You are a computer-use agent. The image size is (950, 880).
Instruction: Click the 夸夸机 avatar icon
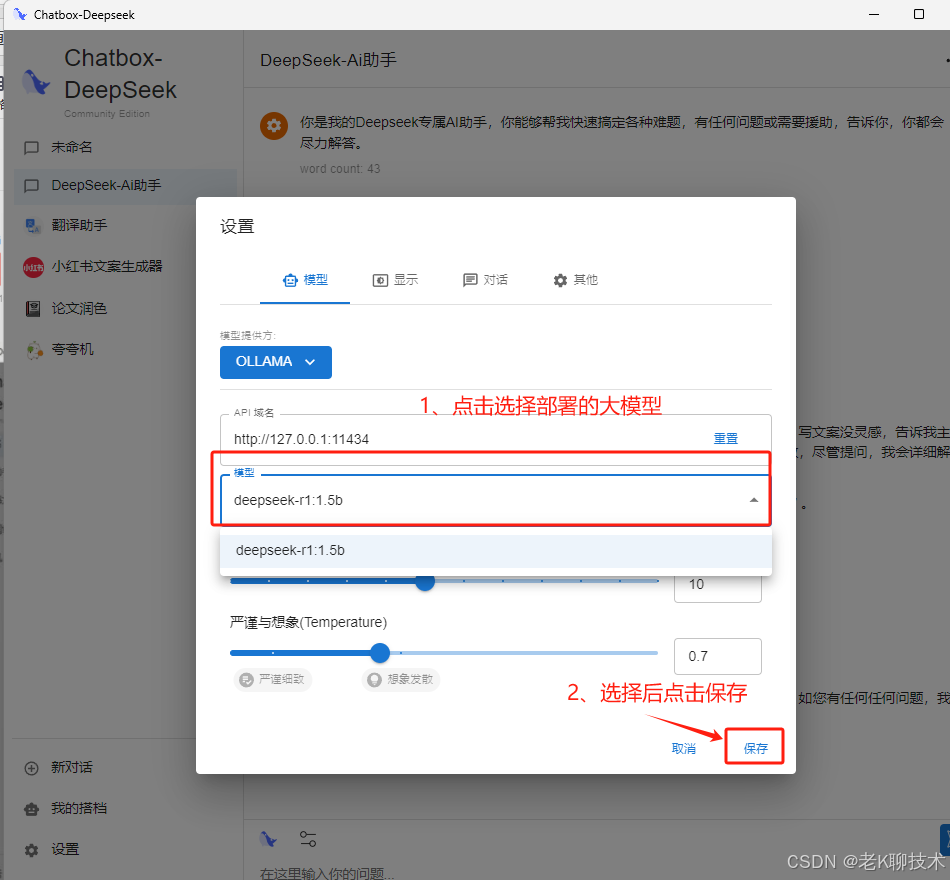[x=34, y=350]
